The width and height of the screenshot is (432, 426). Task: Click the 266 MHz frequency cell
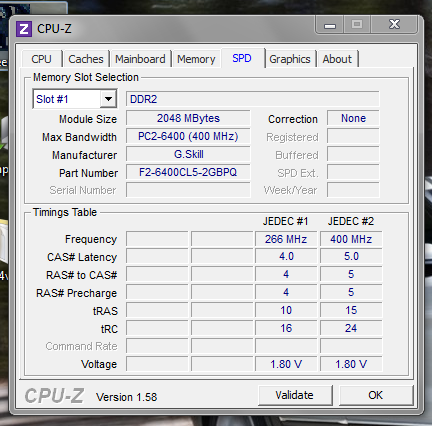286,239
